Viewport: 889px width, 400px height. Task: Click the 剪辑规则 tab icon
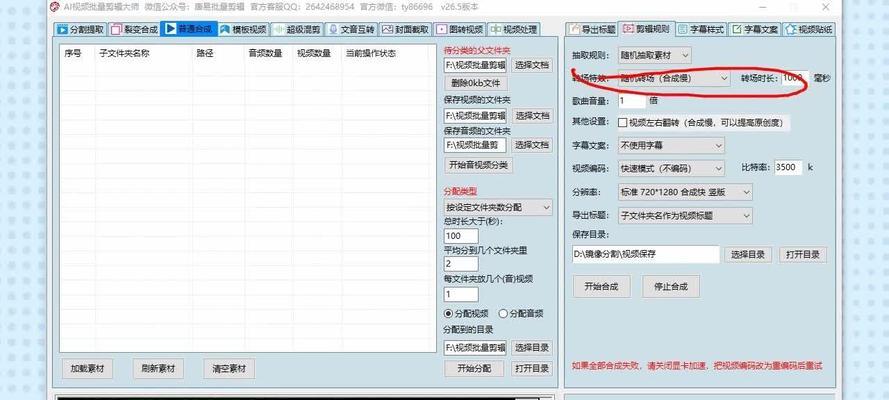tap(627, 29)
